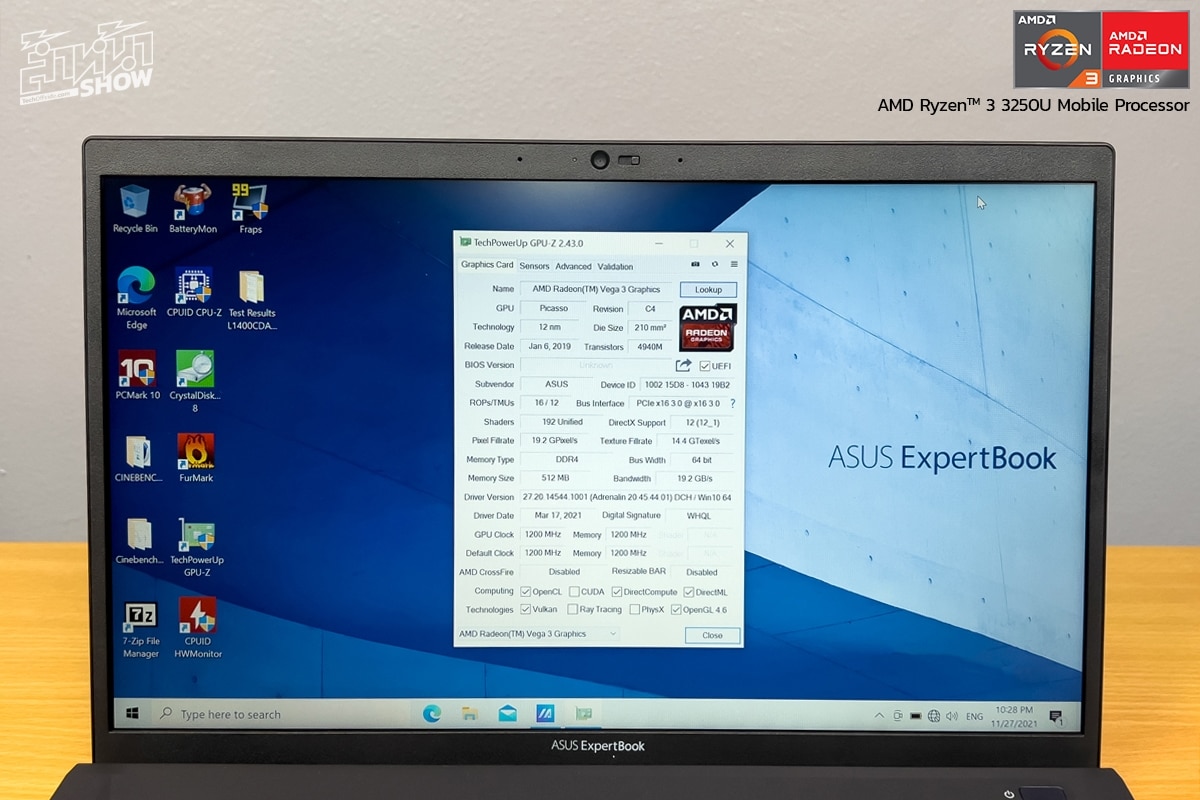The image size is (1200, 800).
Task: Switch to the Sensors tab
Action: 534,266
